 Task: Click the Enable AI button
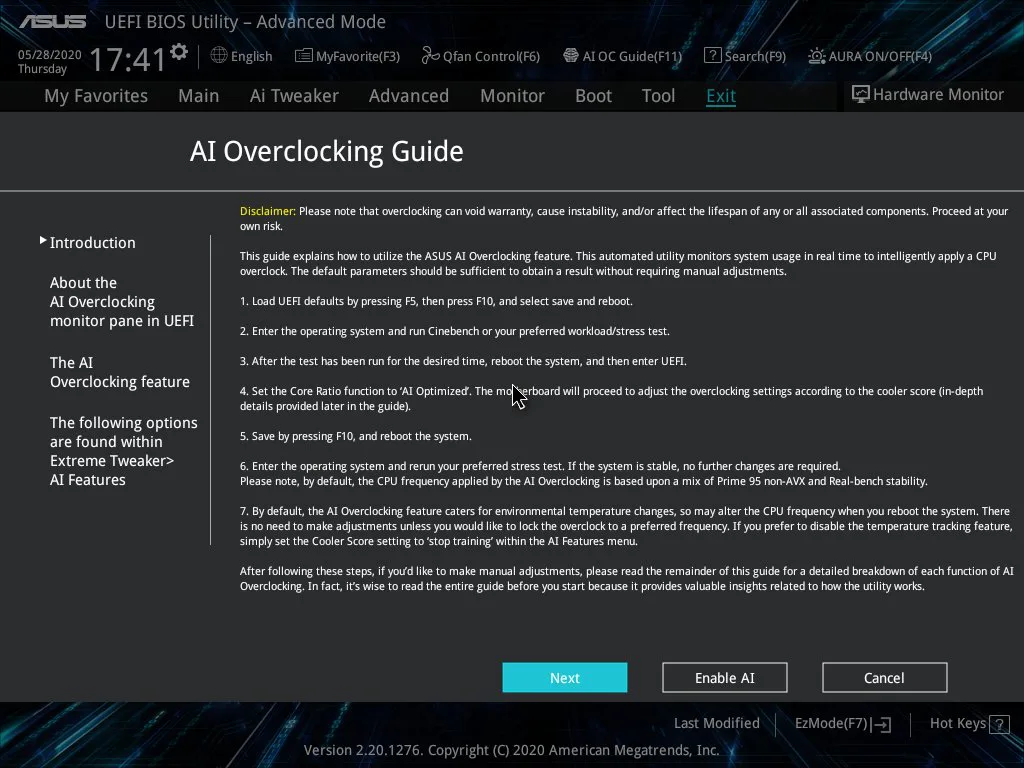pos(724,678)
